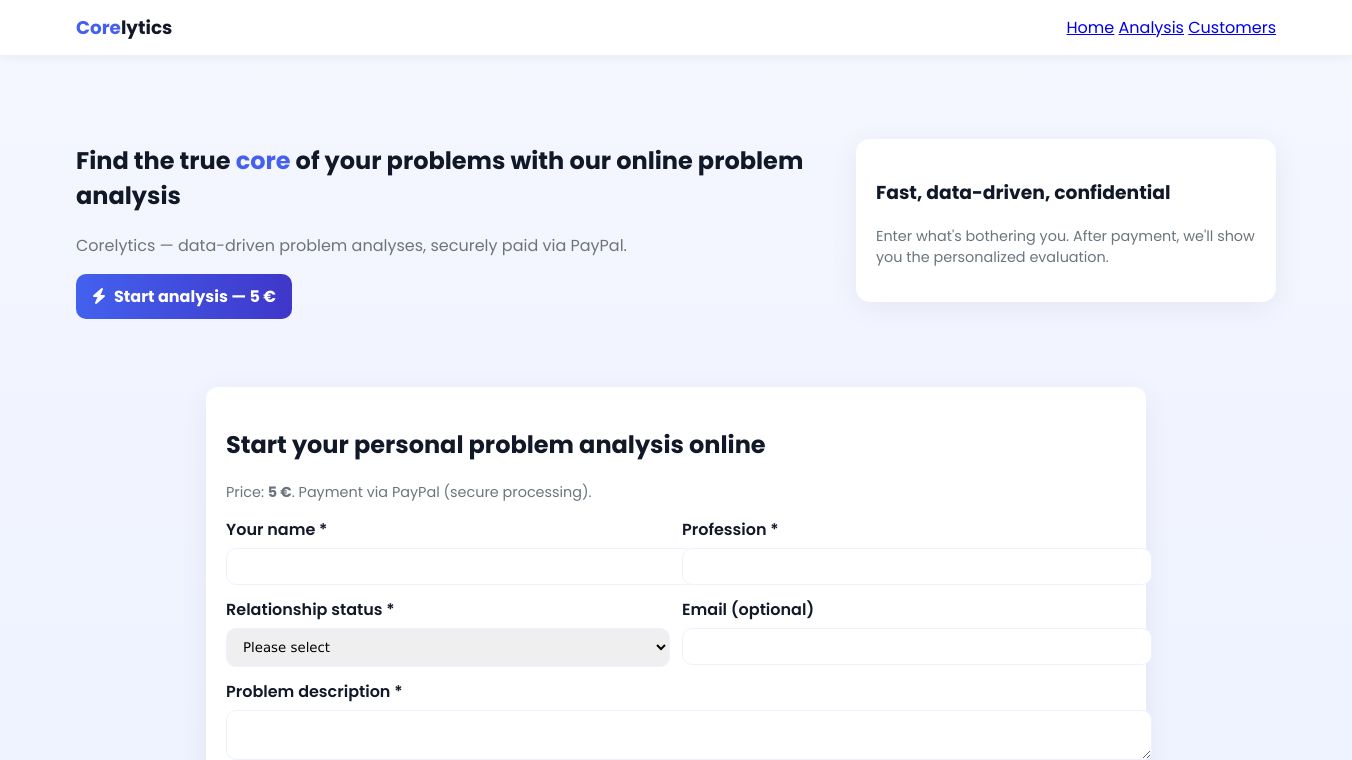Click the arrow on the Relationship status select

click(x=660, y=647)
